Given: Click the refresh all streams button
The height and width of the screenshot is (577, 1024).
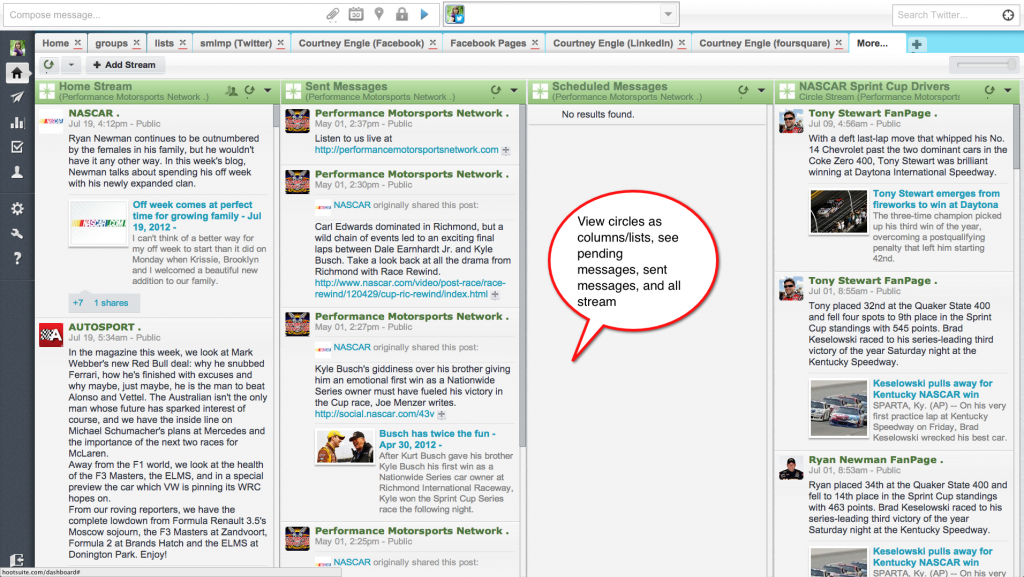Looking at the screenshot, I should 48,65.
